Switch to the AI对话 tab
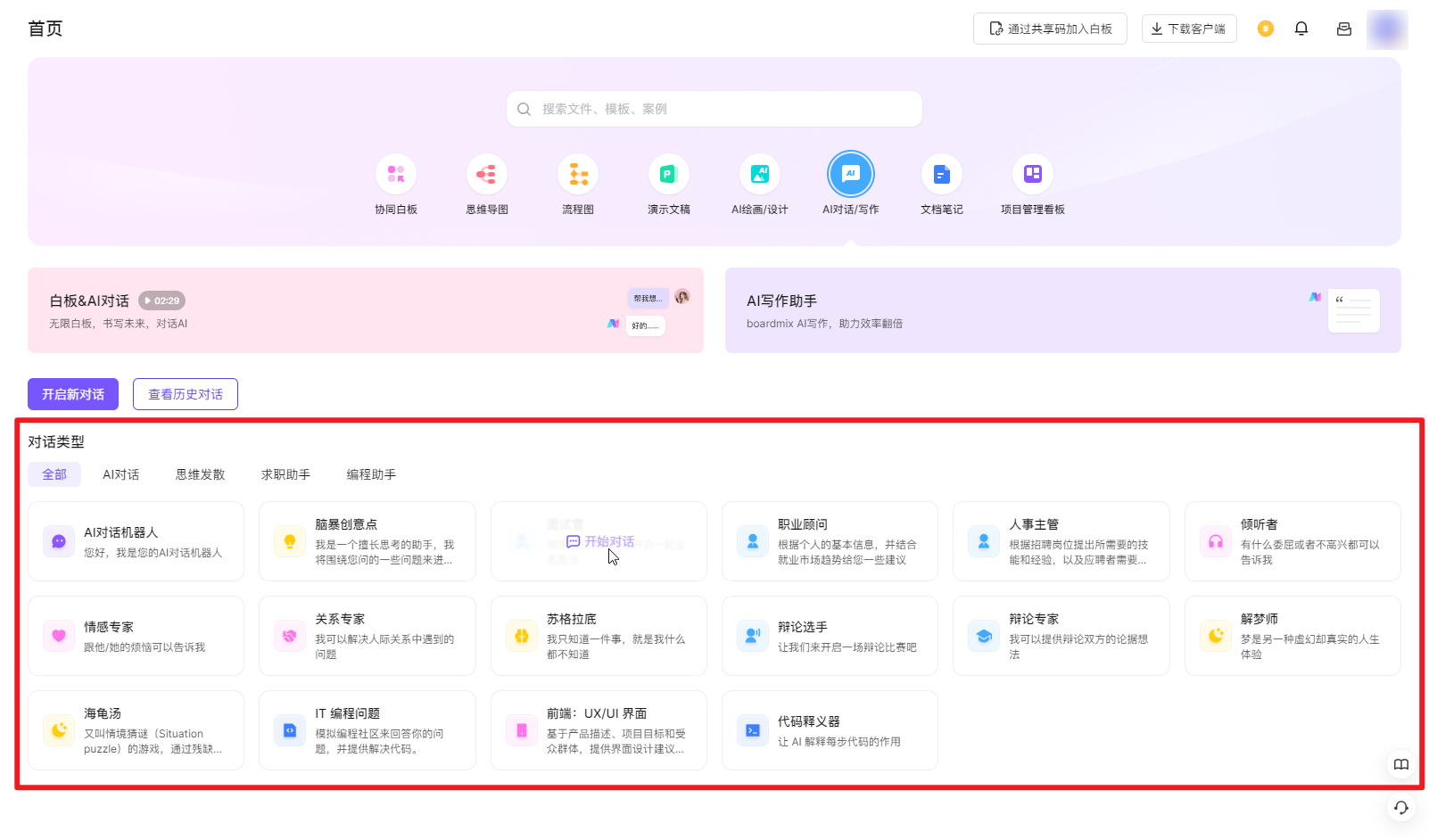Image resolution: width=1437 pixels, height=840 pixels. [x=120, y=474]
